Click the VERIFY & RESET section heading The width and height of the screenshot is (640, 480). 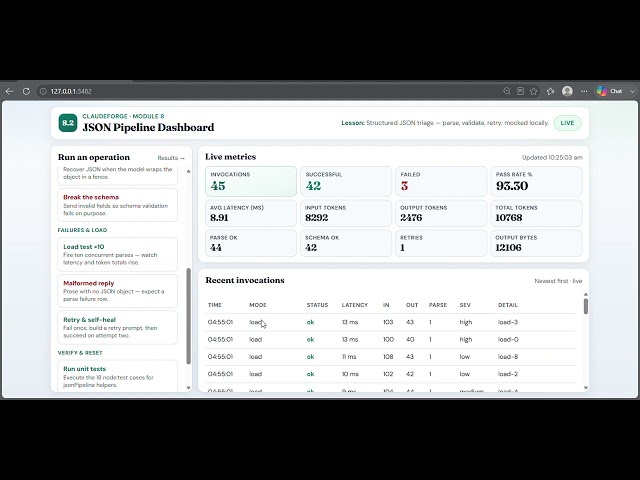(x=80, y=353)
